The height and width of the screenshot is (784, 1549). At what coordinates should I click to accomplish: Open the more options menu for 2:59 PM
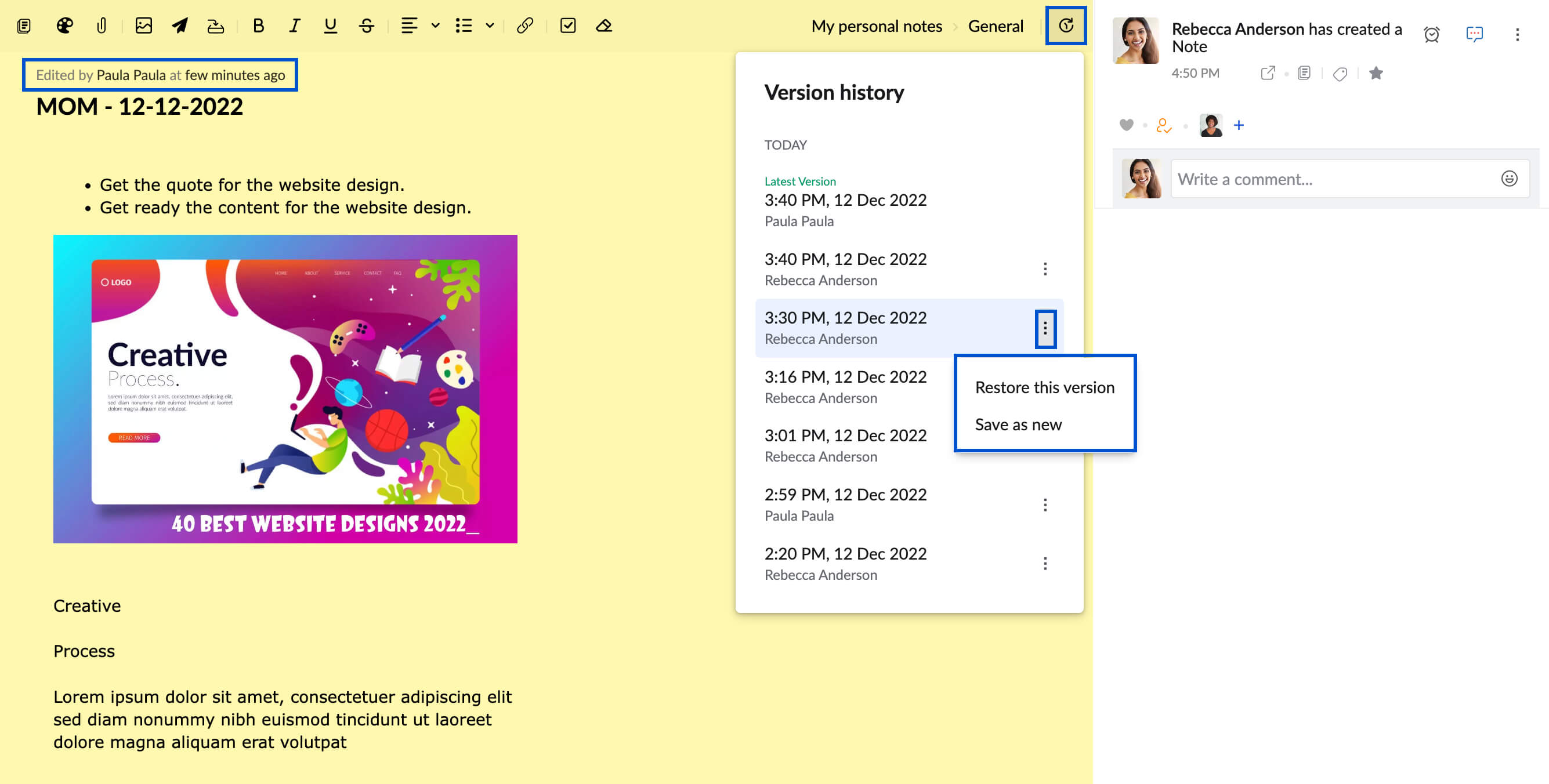click(1046, 504)
